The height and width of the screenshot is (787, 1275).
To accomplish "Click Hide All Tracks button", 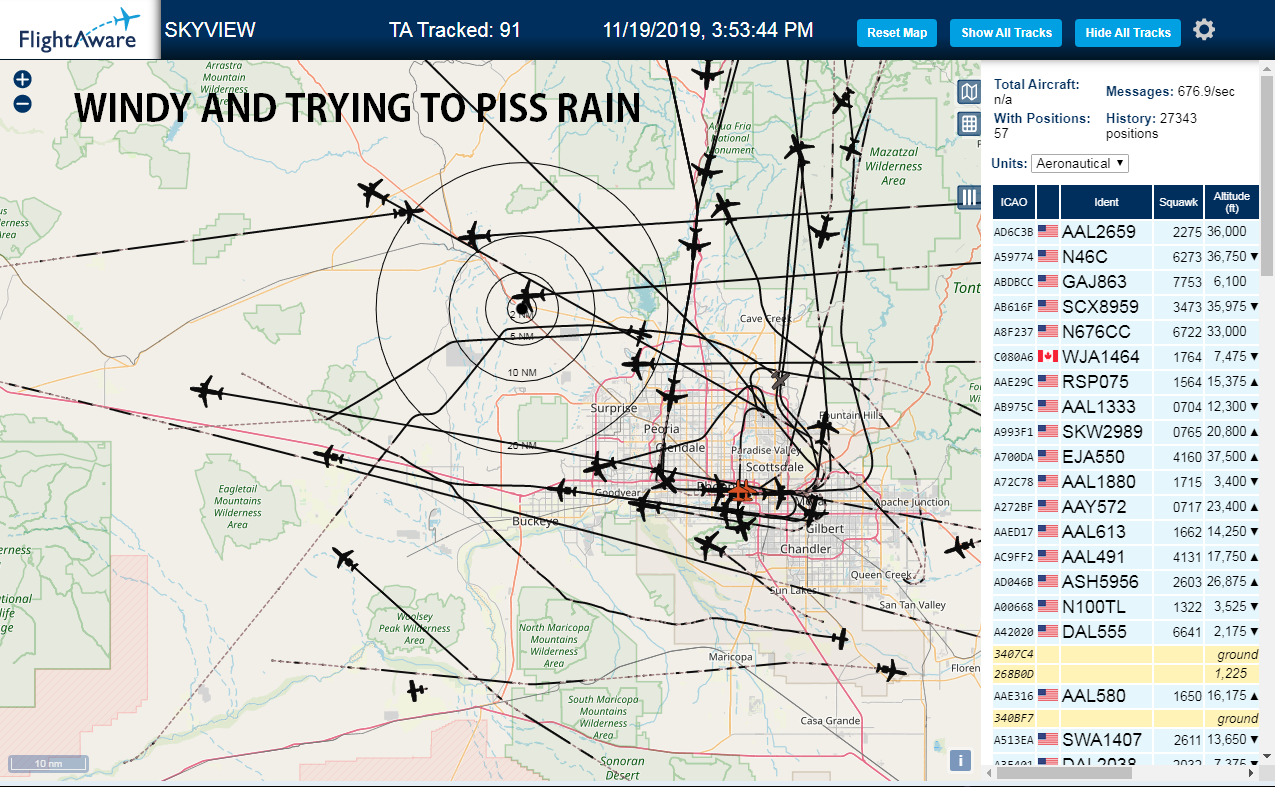I will (1128, 33).
